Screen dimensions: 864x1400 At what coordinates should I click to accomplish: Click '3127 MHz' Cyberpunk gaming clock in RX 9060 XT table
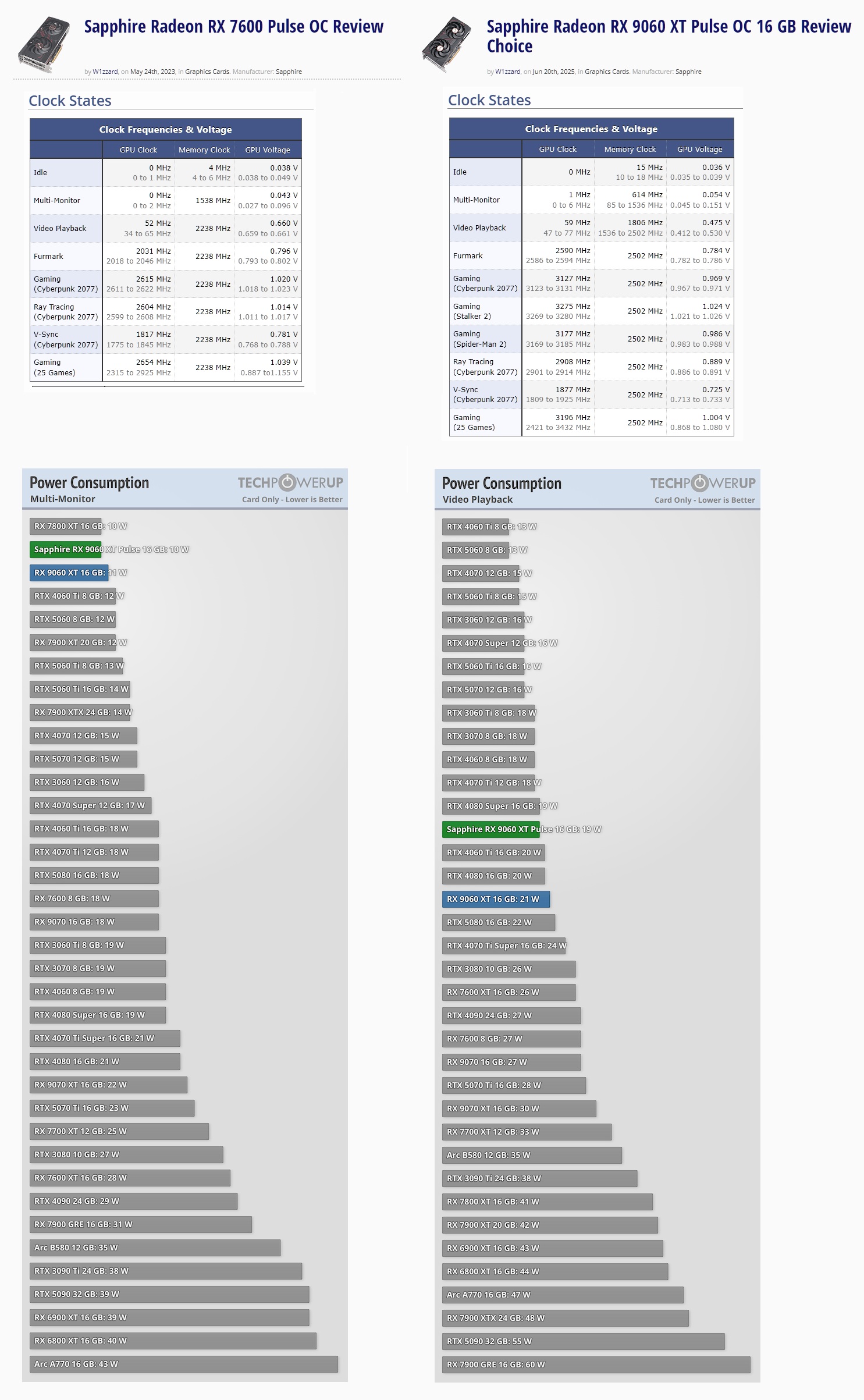573,278
